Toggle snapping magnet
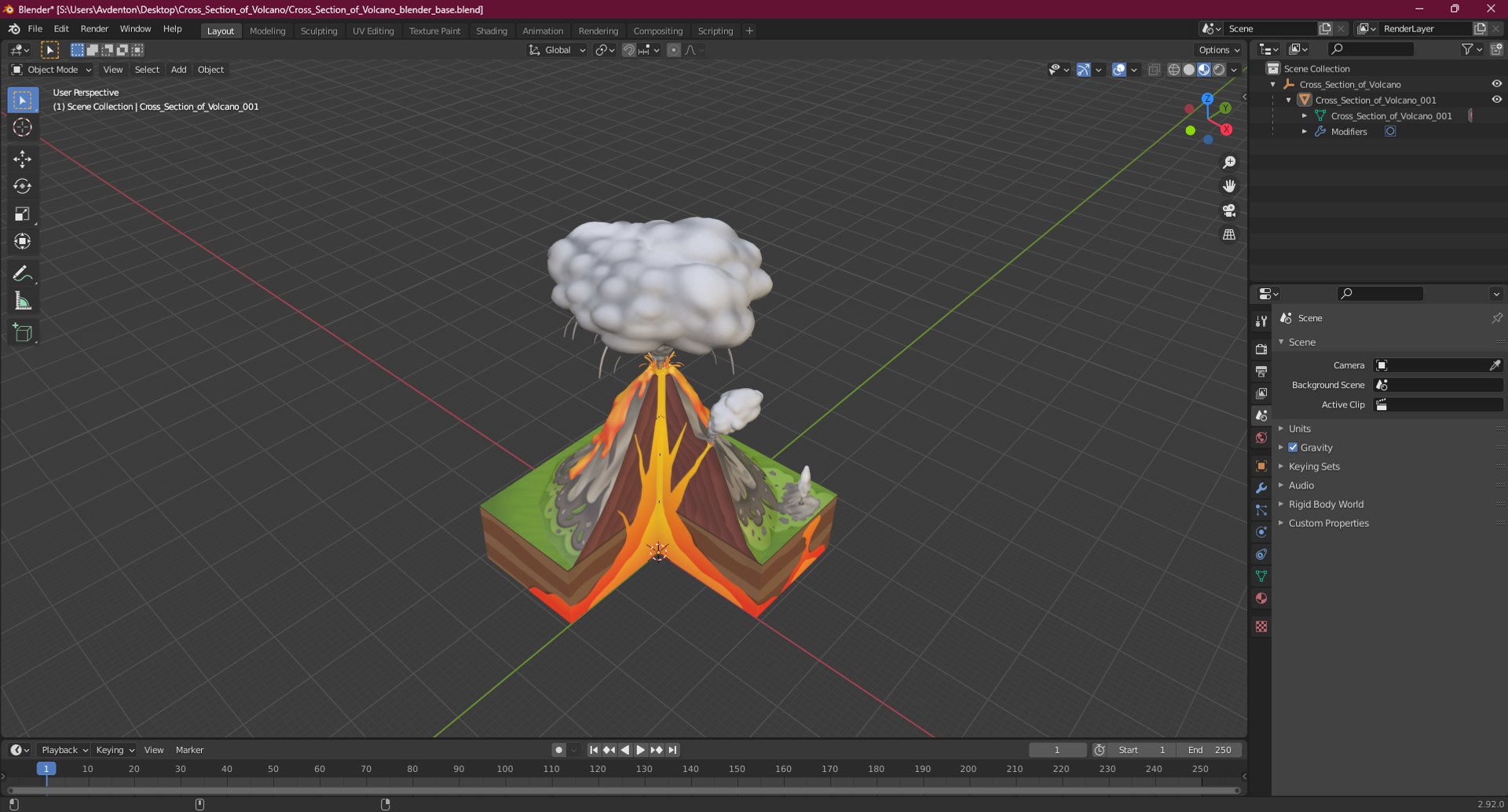 coord(628,50)
